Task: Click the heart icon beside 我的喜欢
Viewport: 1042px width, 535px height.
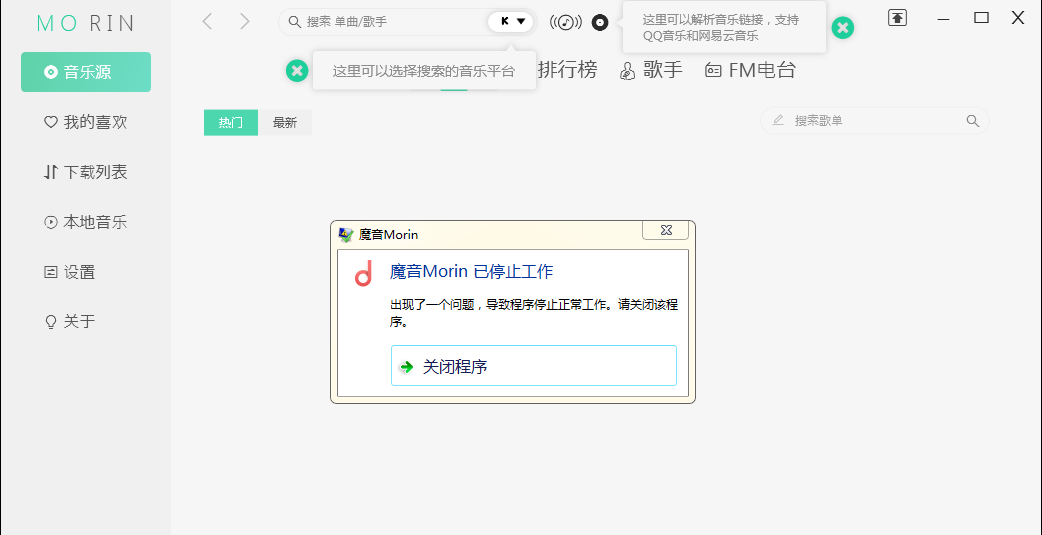Action: point(51,122)
